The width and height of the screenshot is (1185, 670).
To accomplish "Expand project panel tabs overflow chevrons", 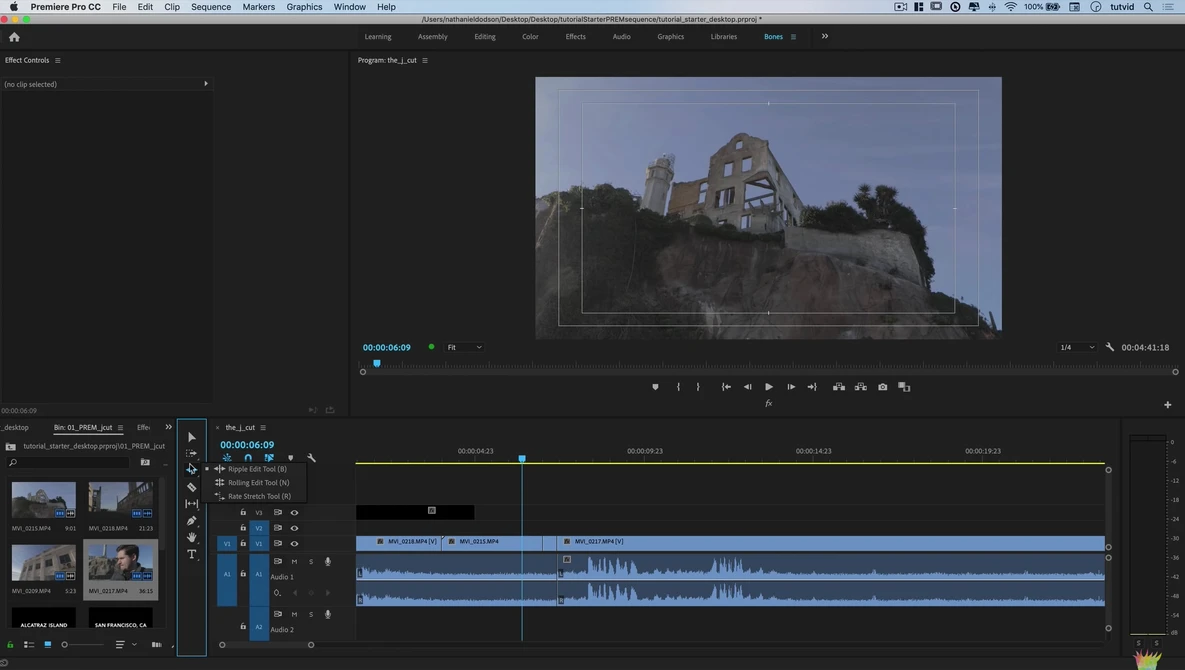I will [169, 427].
